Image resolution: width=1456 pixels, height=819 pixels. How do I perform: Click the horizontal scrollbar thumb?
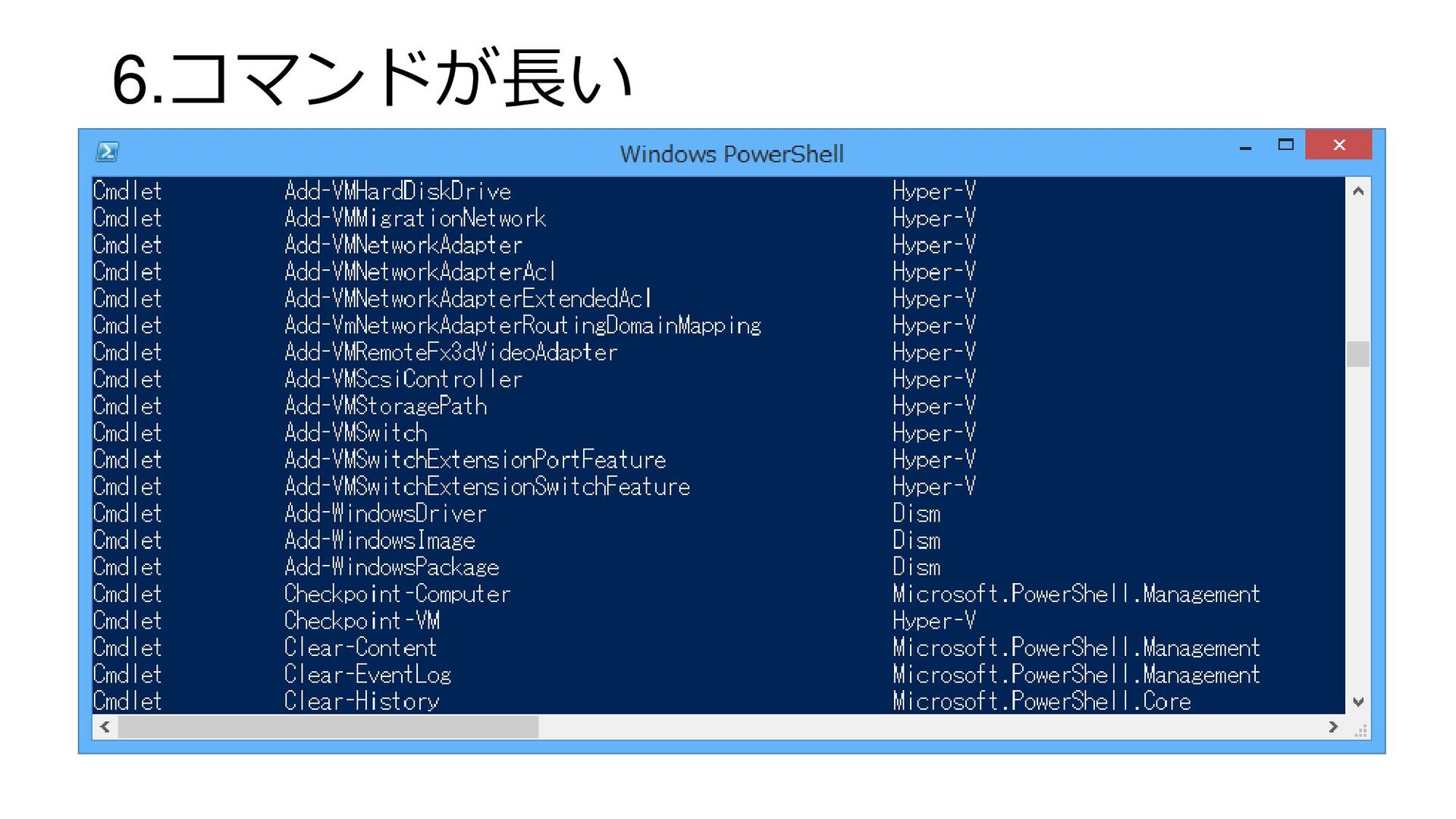[328, 727]
